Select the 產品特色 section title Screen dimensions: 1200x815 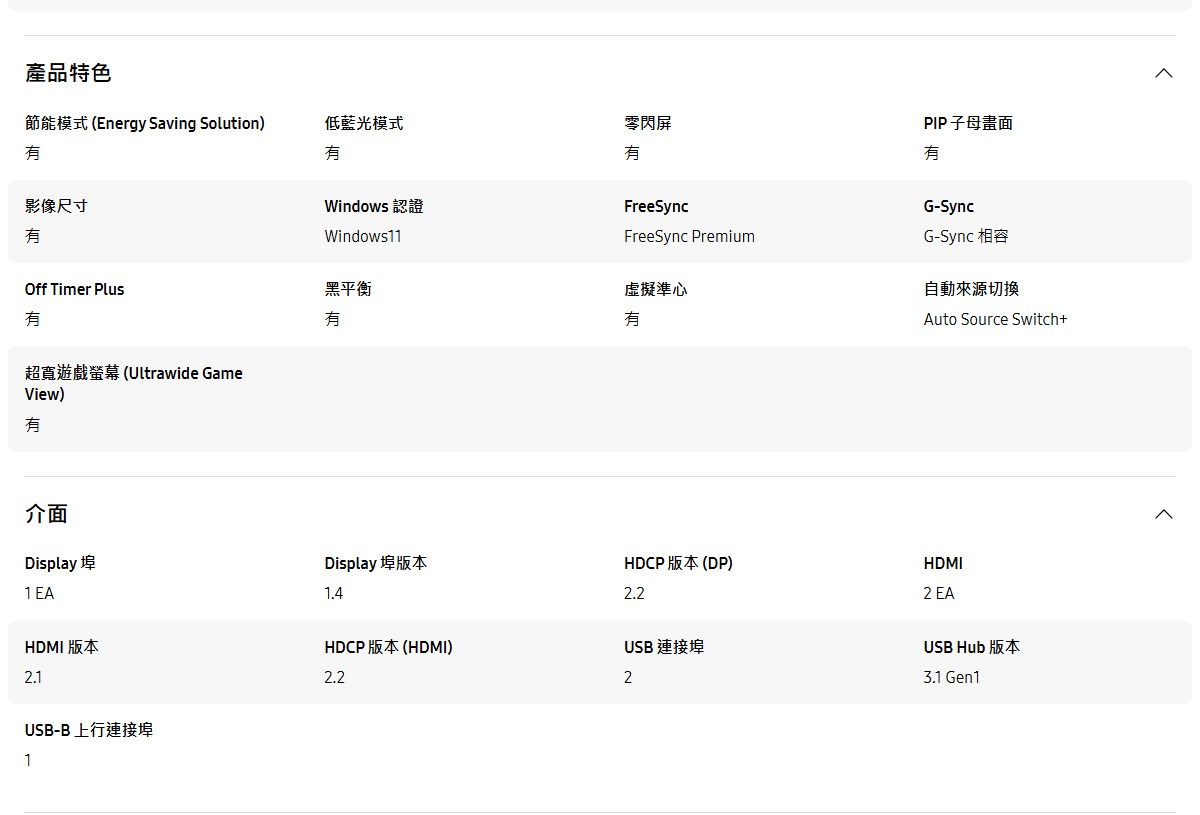pos(67,72)
